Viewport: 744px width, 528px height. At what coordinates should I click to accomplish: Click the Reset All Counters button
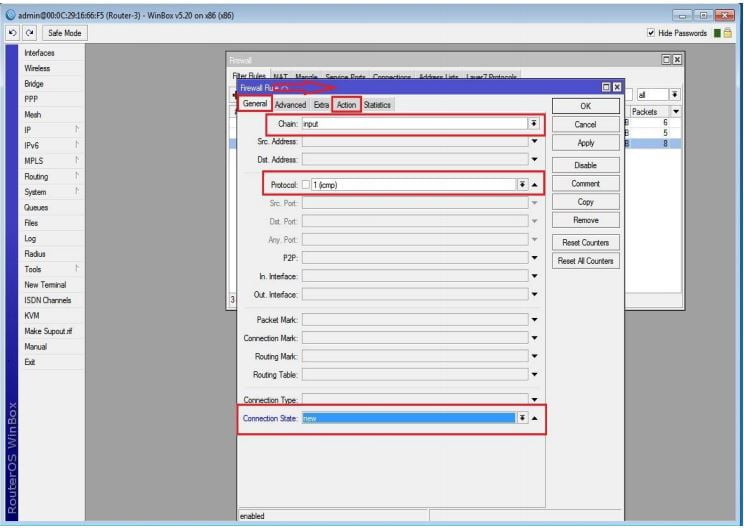(x=585, y=261)
